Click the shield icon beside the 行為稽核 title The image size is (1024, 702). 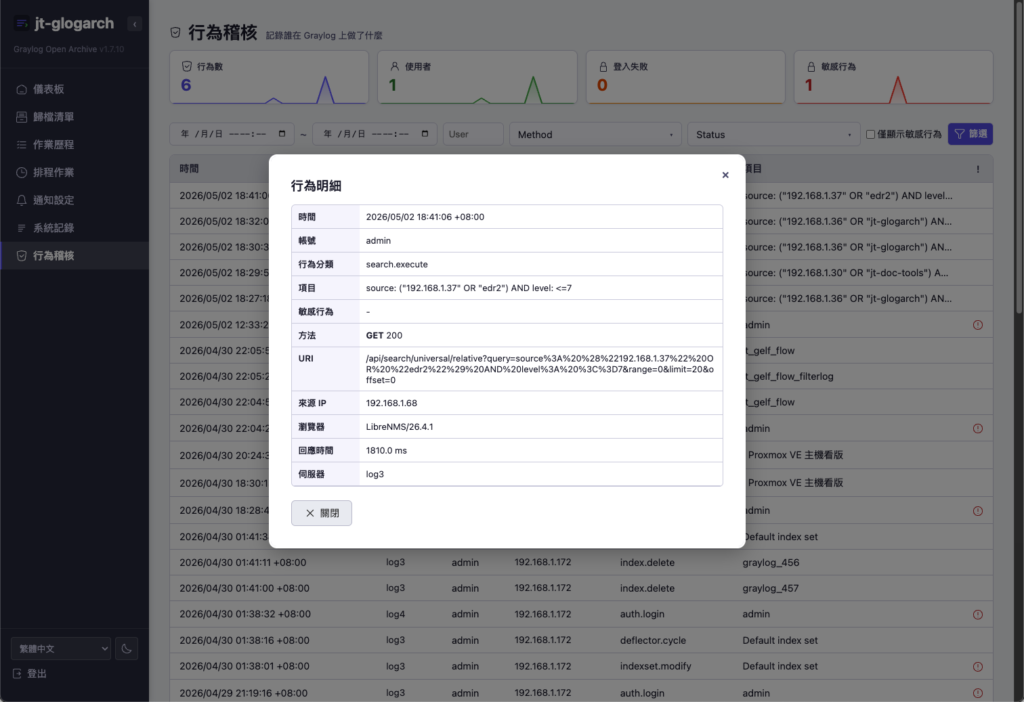point(175,33)
